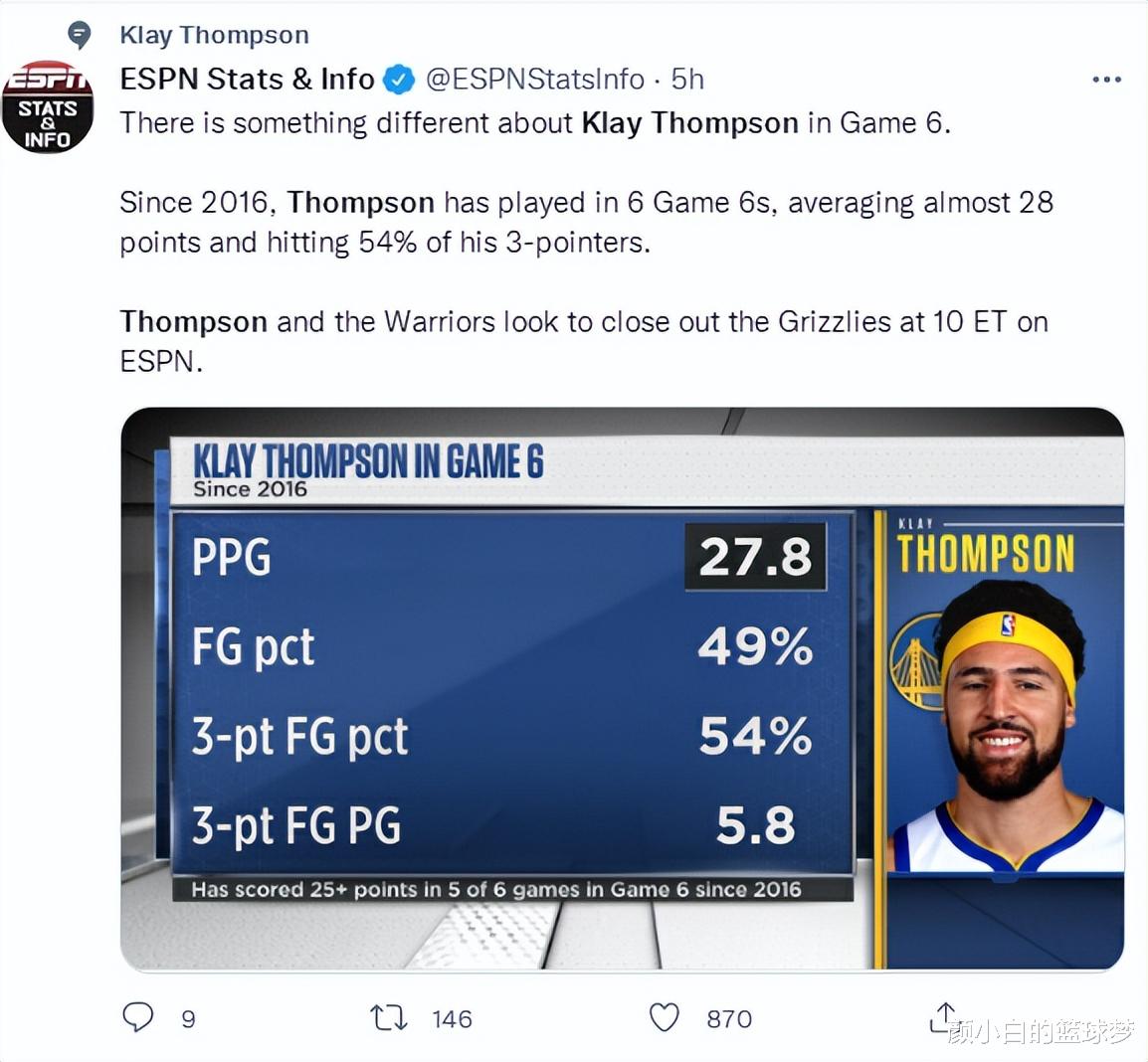Open the 5h timestamp link

(687, 79)
